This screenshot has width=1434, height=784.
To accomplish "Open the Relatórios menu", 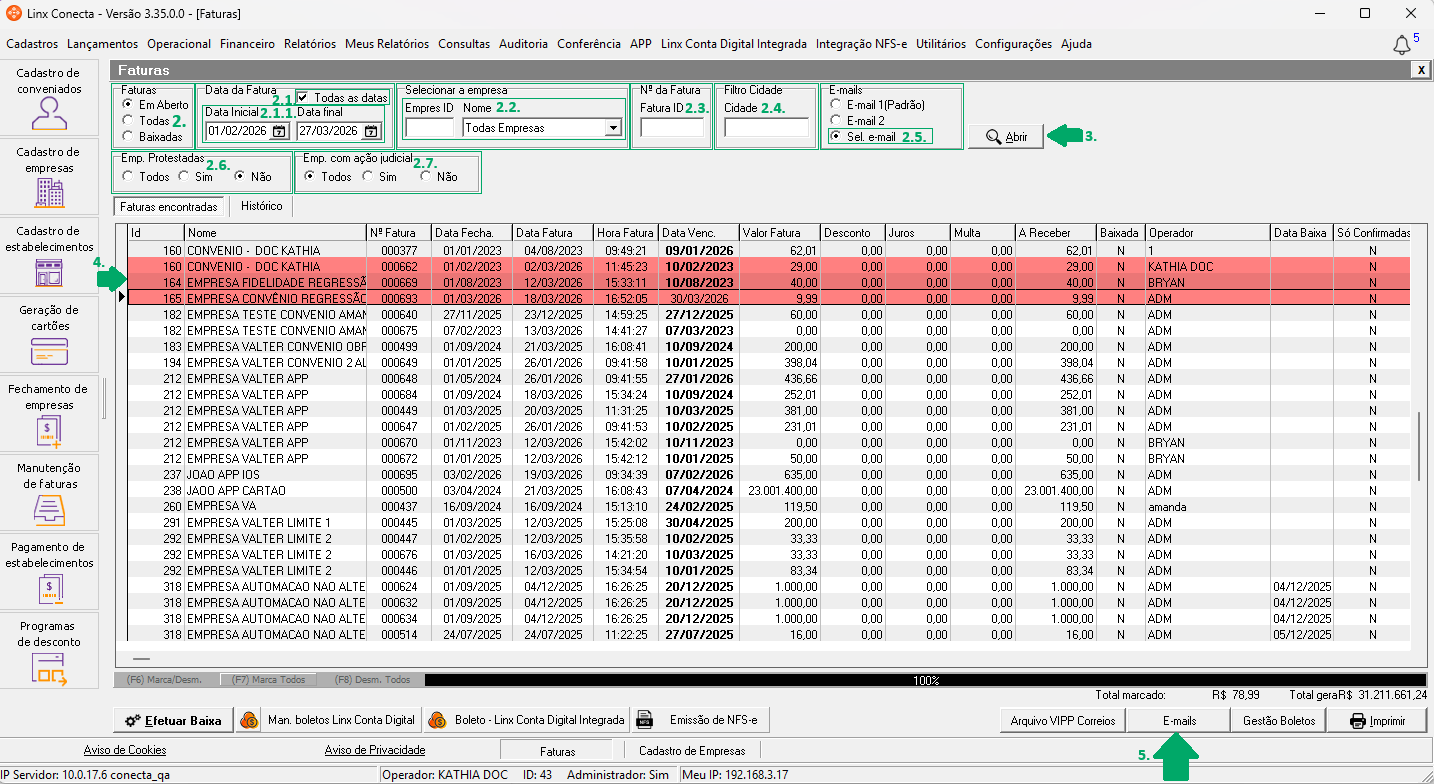I will point(309,44).
